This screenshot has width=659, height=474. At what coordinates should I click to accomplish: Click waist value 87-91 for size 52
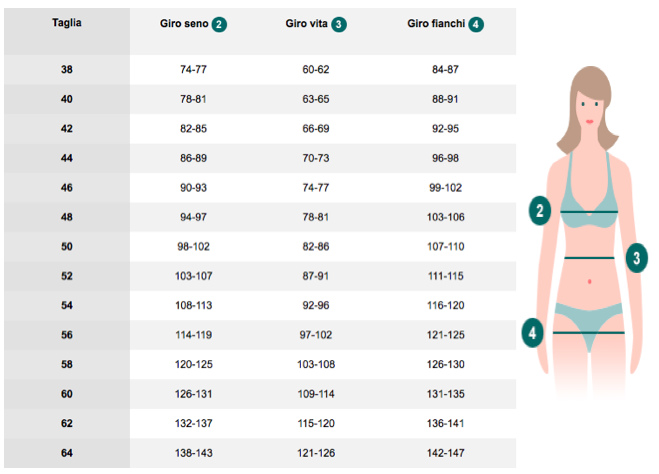316,276
